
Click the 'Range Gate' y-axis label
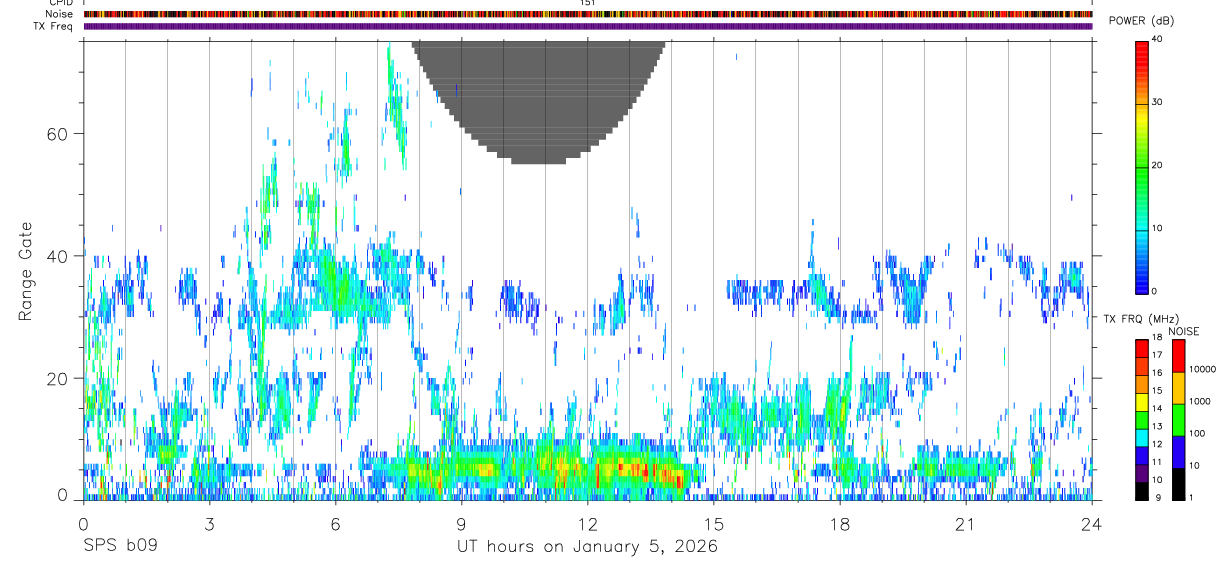27,271
